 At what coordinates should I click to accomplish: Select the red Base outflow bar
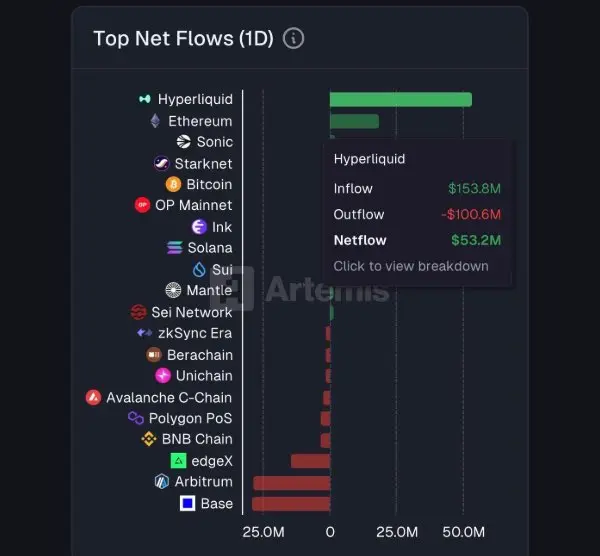291,503
